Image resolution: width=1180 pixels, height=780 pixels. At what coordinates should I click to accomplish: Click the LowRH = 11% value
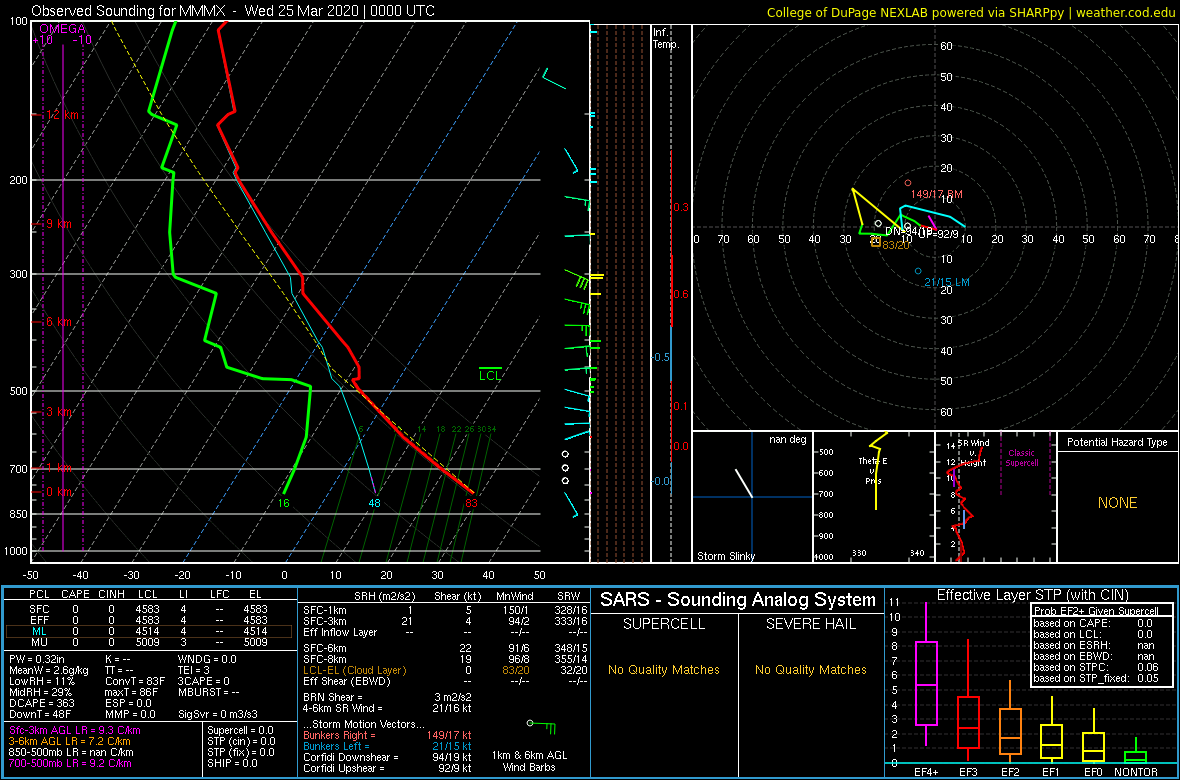(x=42, y=683)
